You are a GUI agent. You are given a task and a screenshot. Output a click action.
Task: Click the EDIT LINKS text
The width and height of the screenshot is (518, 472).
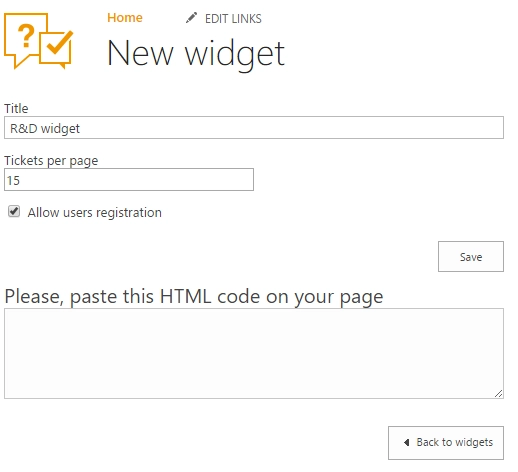click(x=233, y=19)
